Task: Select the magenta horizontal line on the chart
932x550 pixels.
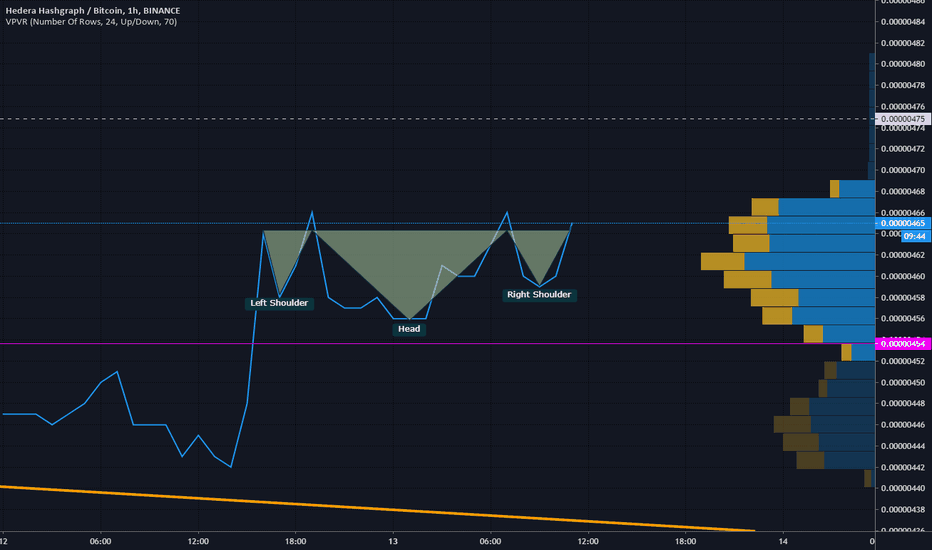Action: click(437, 344)
